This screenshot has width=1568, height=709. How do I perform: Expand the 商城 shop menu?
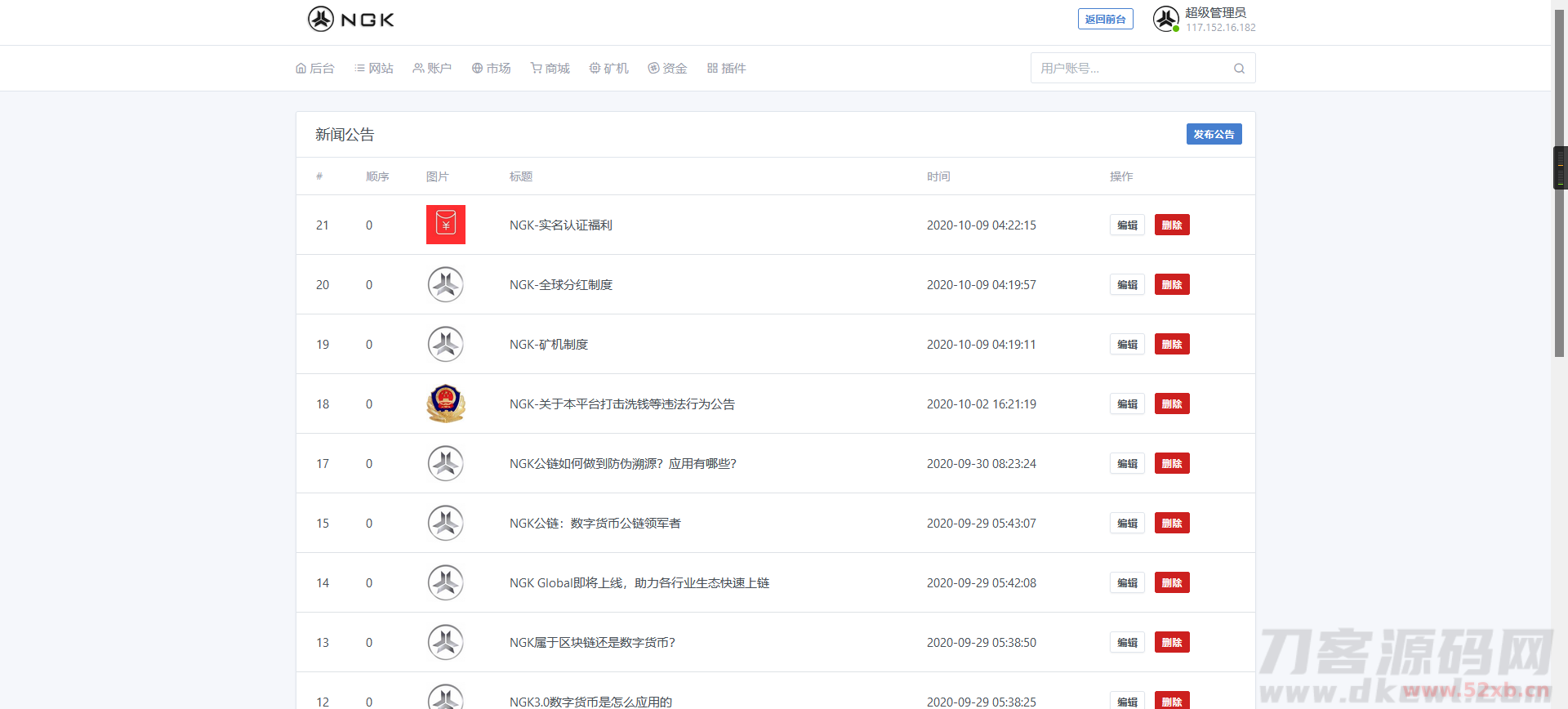tap(550, 69)
